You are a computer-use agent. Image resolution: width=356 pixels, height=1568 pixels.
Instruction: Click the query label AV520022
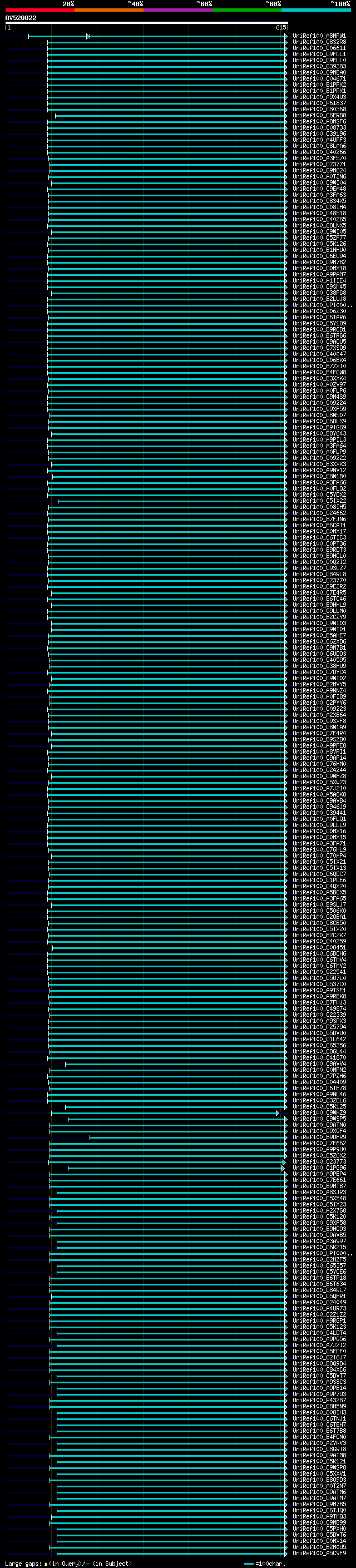click(21, 18)
